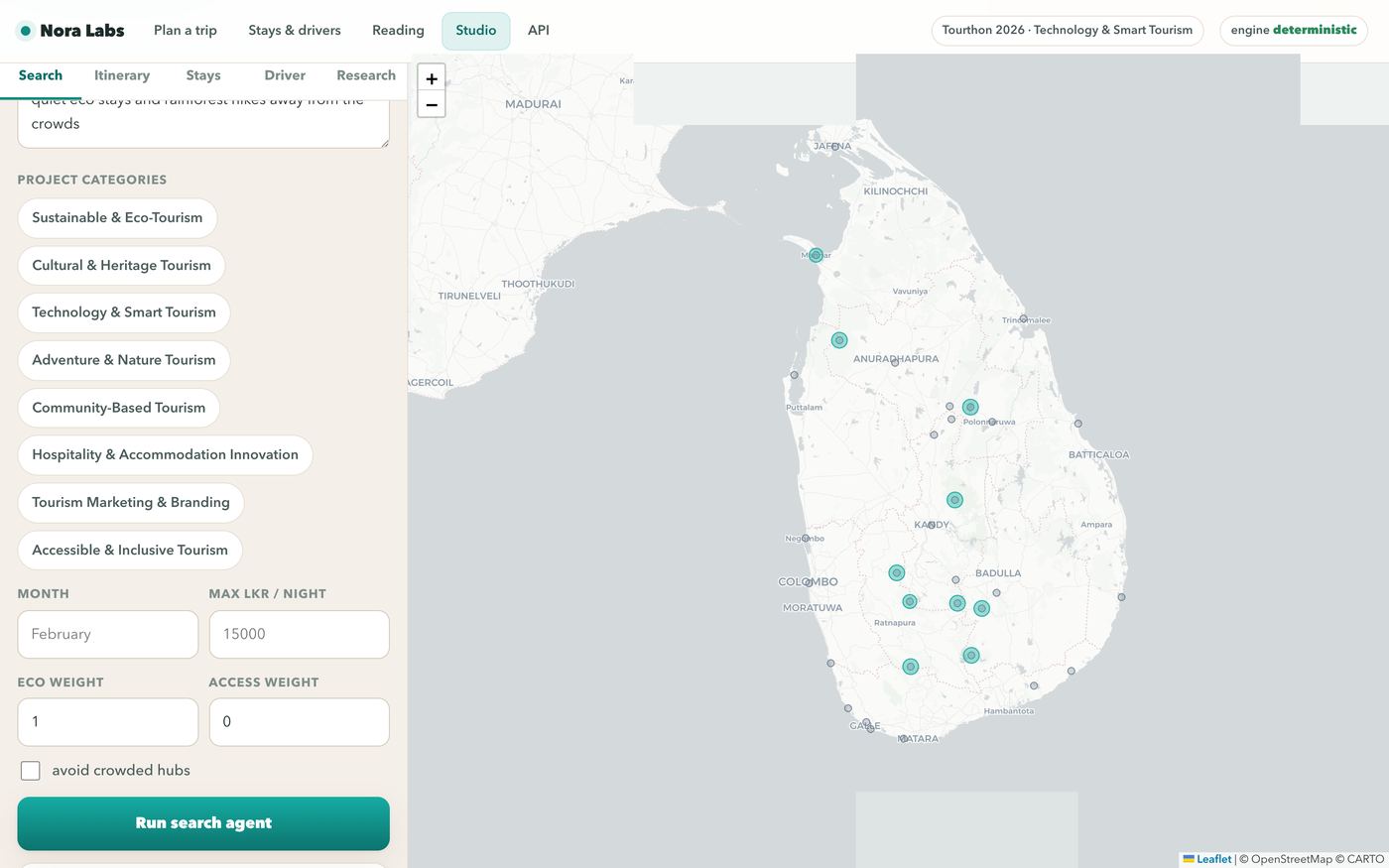1389x868 pixels.
Task: Zoom out of the map
Action: pyautogui.click(x=432, y=104)
